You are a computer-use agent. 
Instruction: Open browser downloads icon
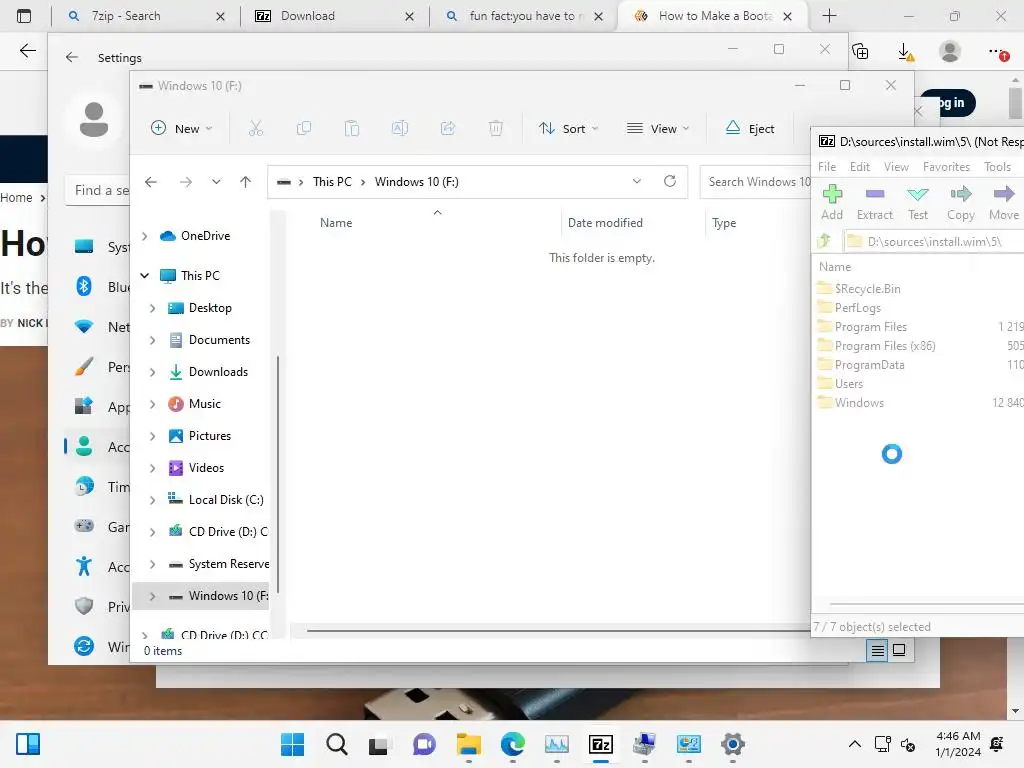(905, 52)
